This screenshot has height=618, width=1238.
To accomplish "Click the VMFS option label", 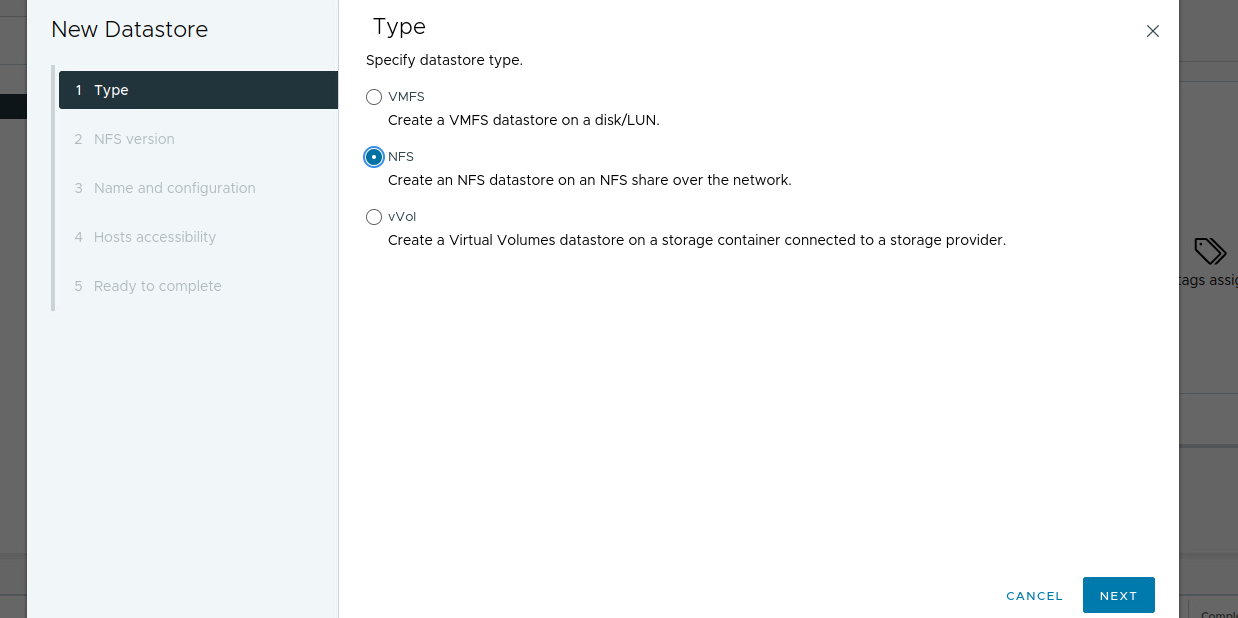I will click(406, 97).
